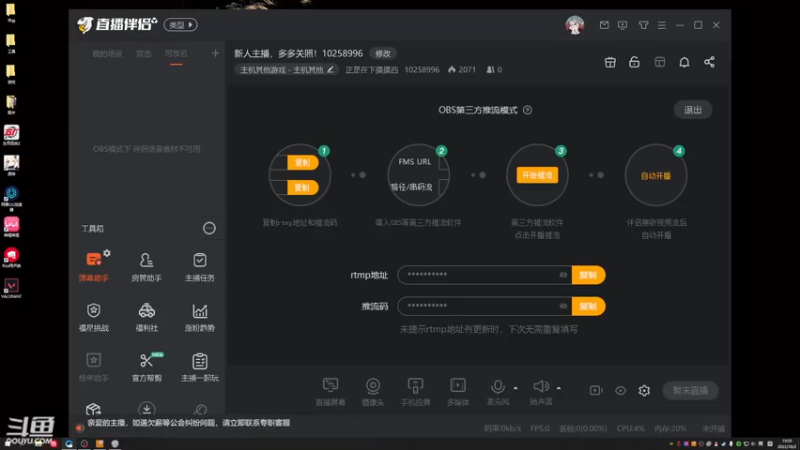Screen dimensions: 800x450
Task: Expand microphone options arrow
Action: [515, 388]
